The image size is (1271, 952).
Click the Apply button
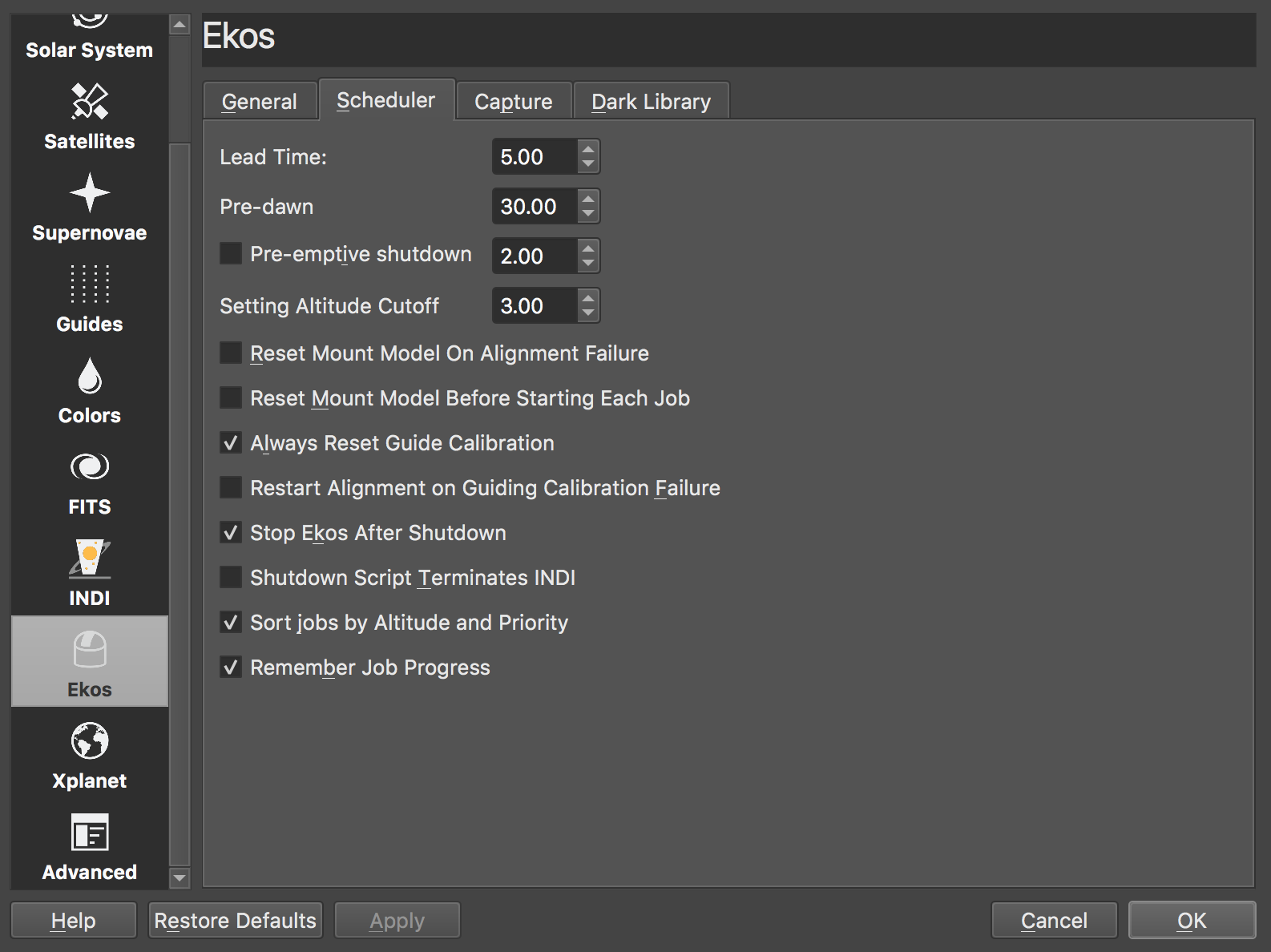pos(397,920)
